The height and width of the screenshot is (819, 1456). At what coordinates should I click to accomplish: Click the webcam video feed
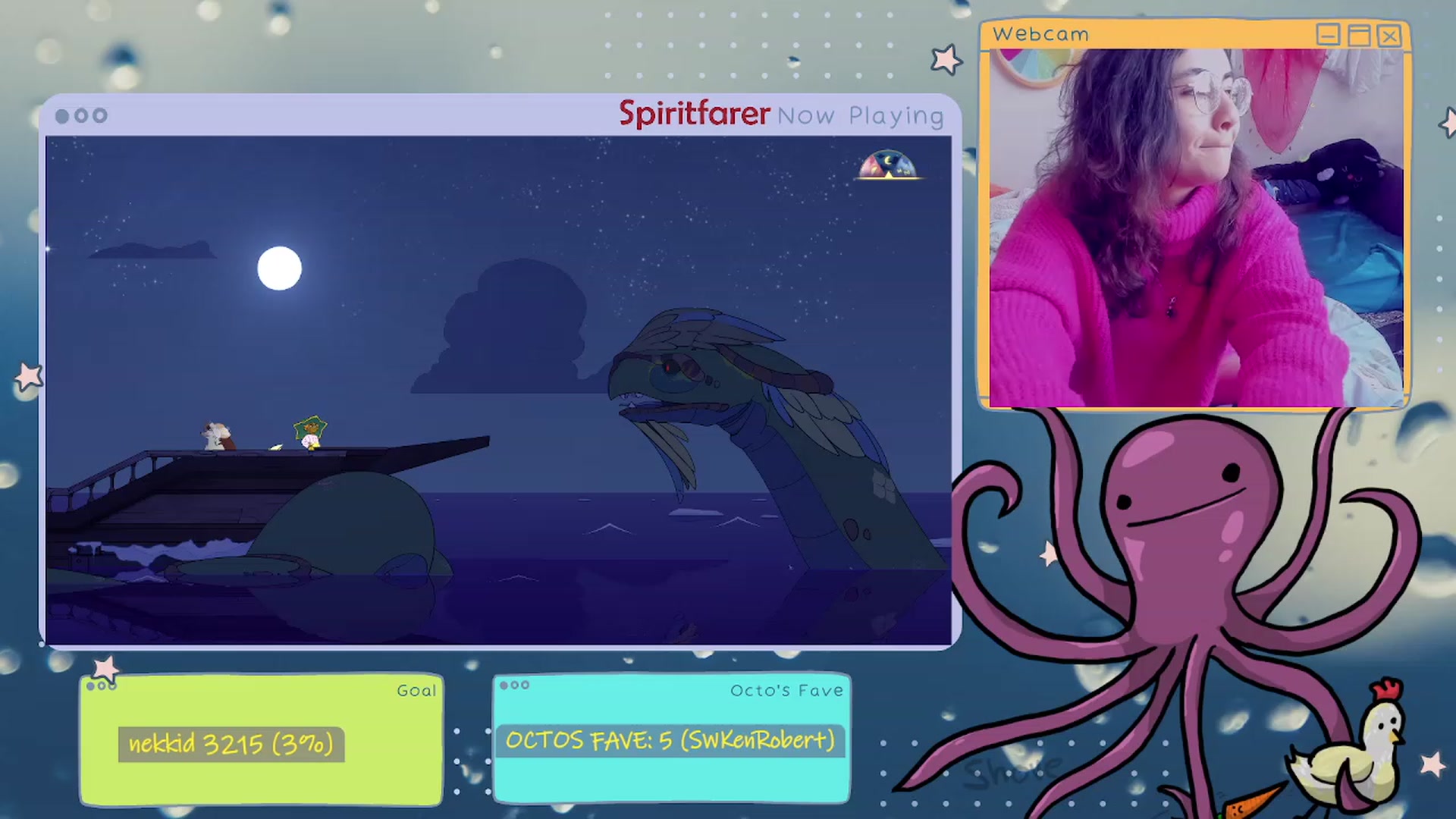pos(1196,228)
